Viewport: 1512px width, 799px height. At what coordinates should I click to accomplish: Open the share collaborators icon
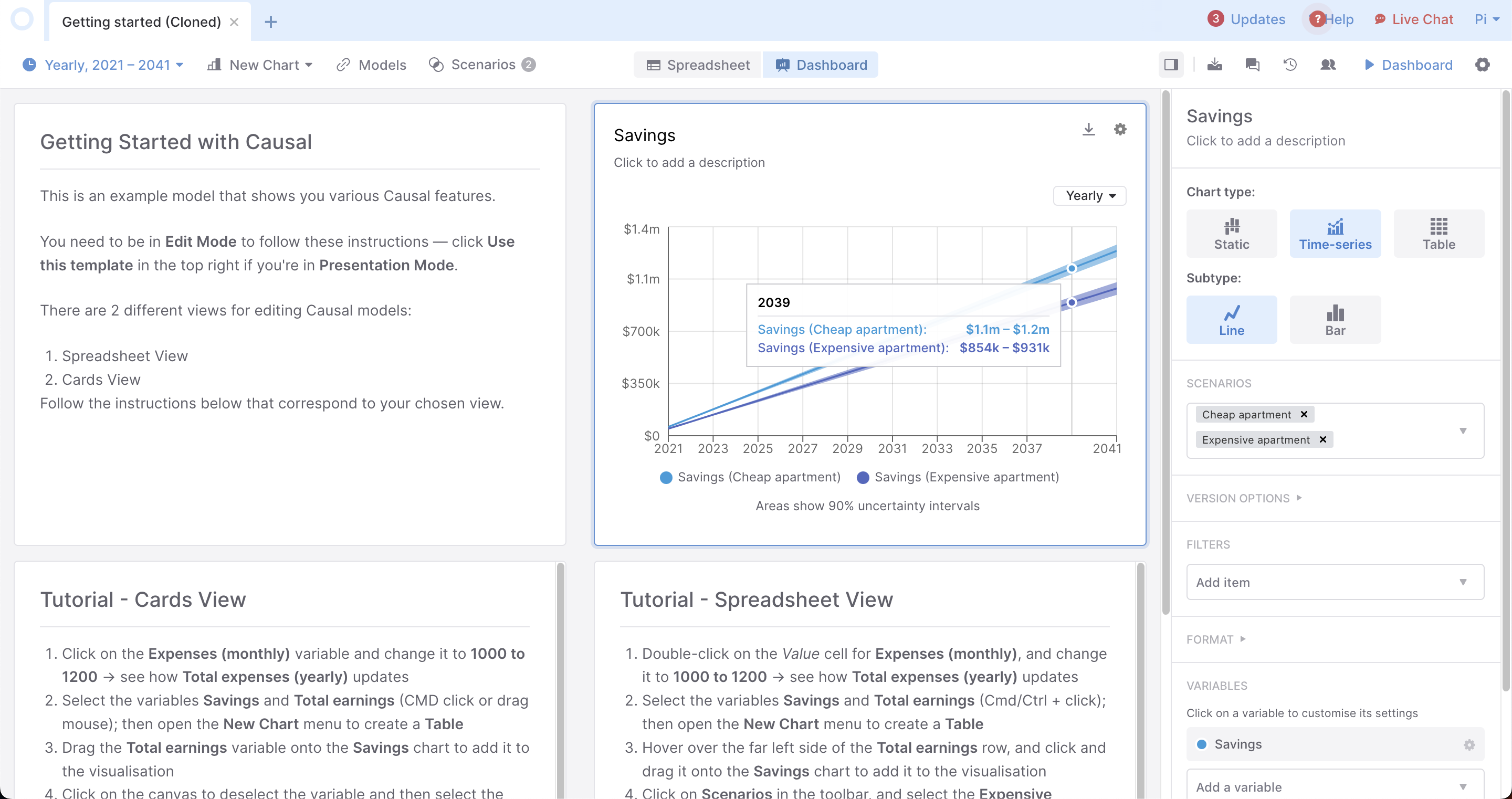pos(1328,65)
